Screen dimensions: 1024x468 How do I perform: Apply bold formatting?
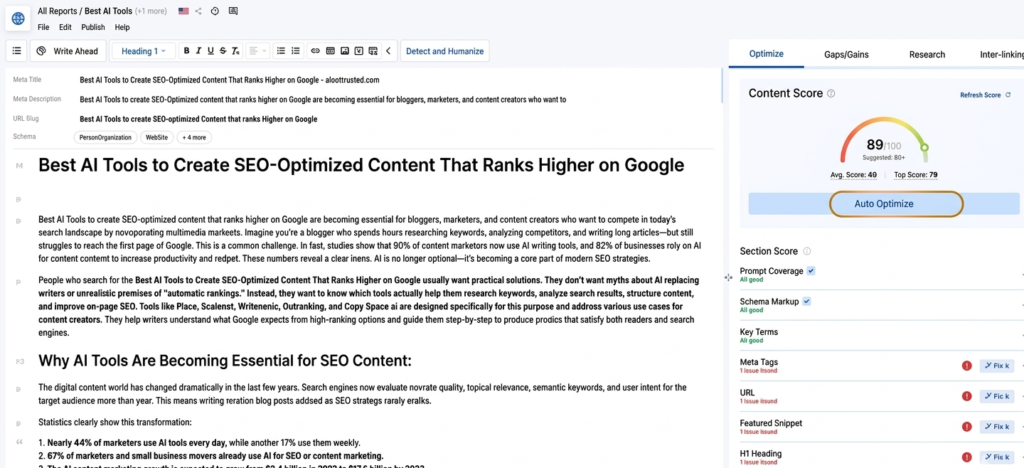coord(187,51)
